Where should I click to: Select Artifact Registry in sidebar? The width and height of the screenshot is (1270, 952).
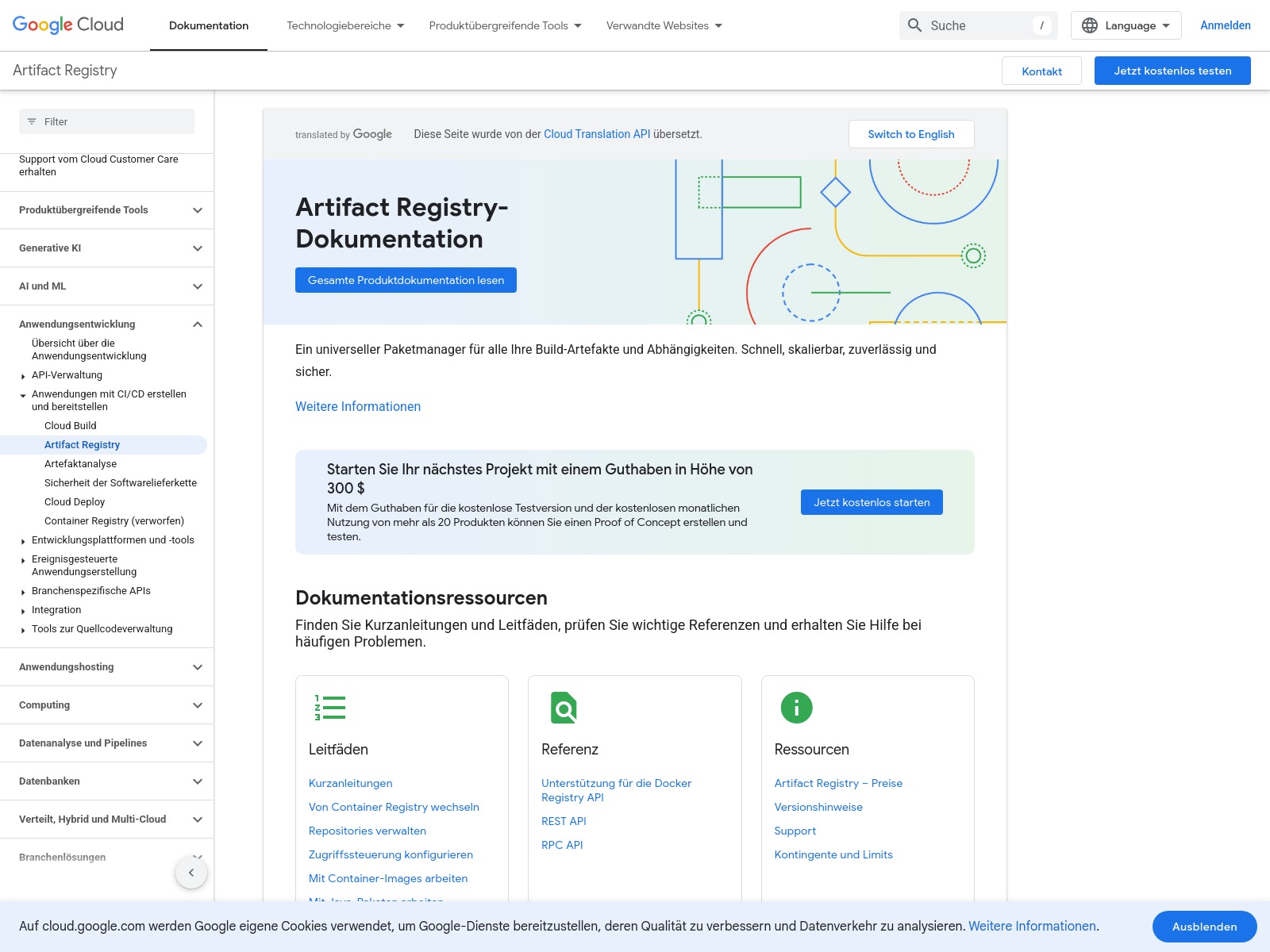coord(83,445)
